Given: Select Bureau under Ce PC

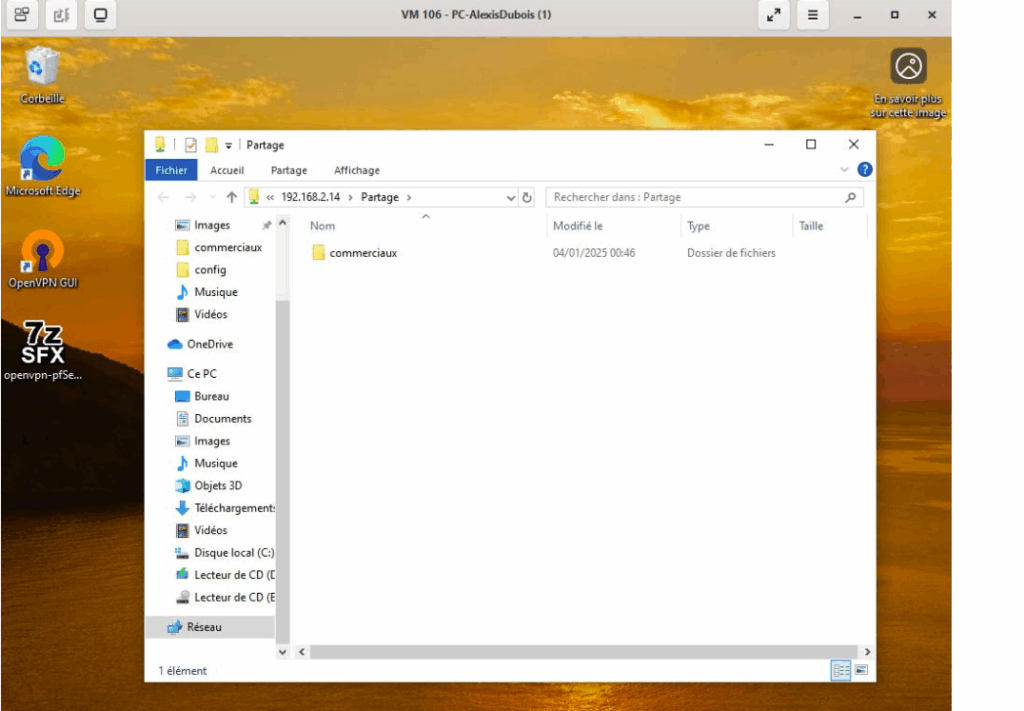Looking at the screenshot, I should (212, 396).
